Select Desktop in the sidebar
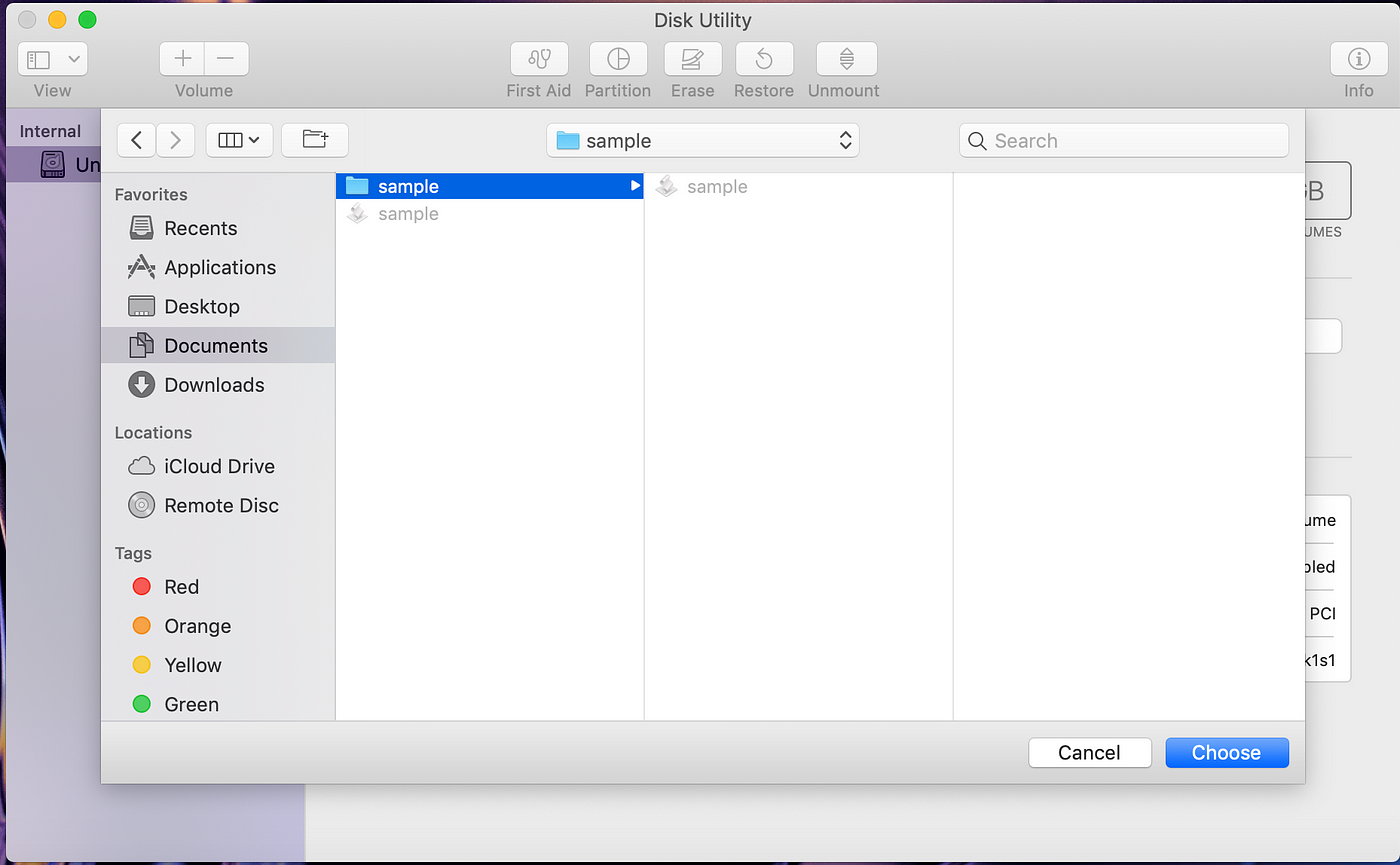 coord(218,306)
